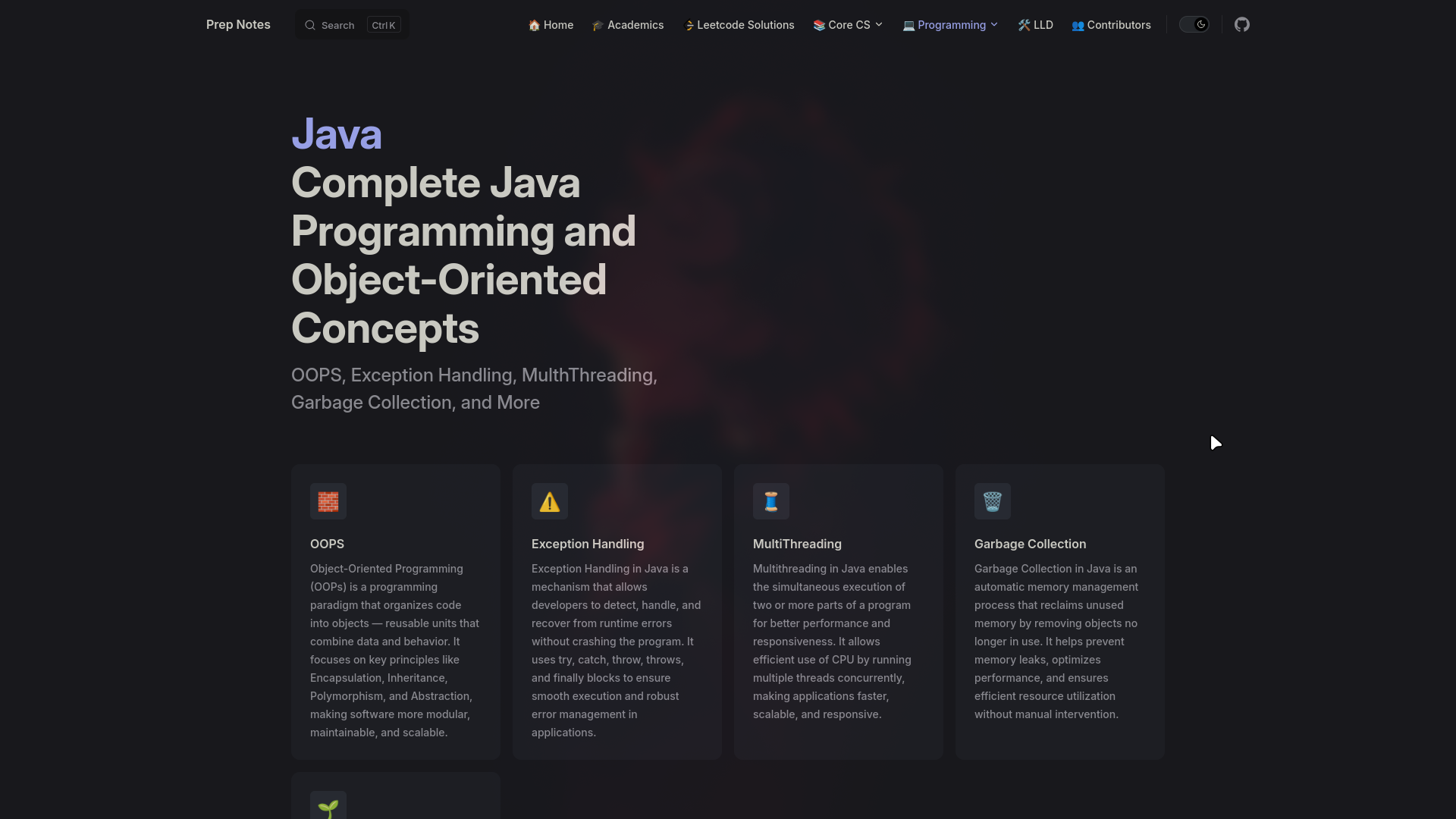1456x819 pixels.
Task: Open the GitHub repository icon
Action: pyautogui.click(x=1241, y=25)
